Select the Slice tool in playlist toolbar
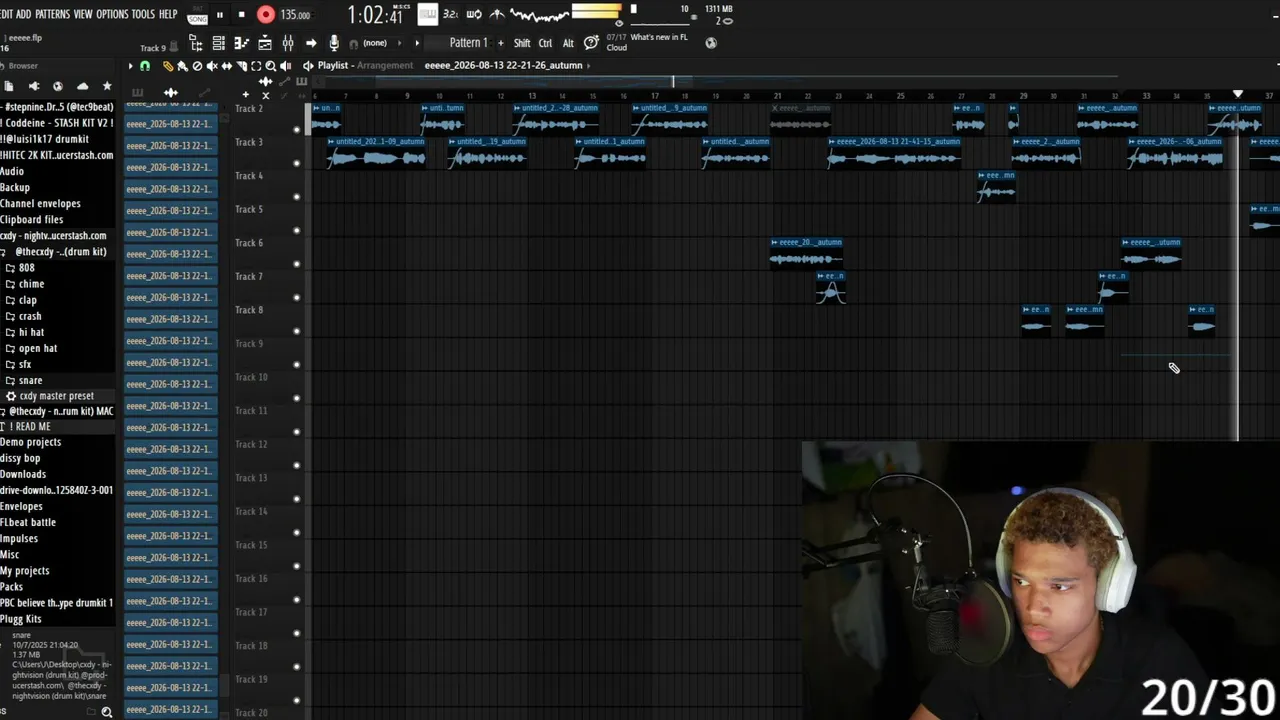Screen dimensions: 1280x720 [x=241, y=66]
